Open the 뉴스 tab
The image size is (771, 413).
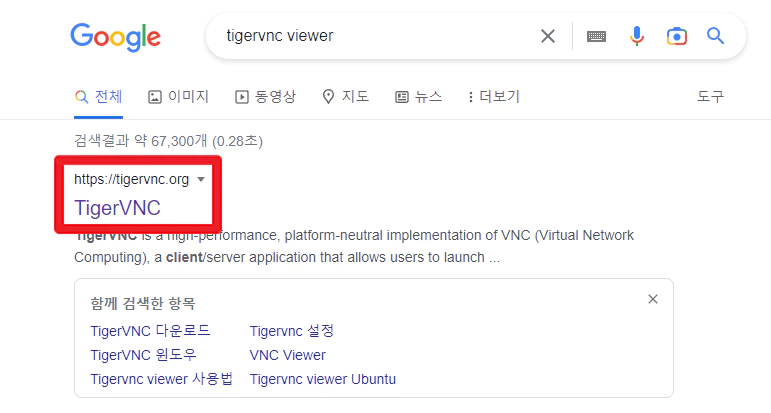coord(418,96)
